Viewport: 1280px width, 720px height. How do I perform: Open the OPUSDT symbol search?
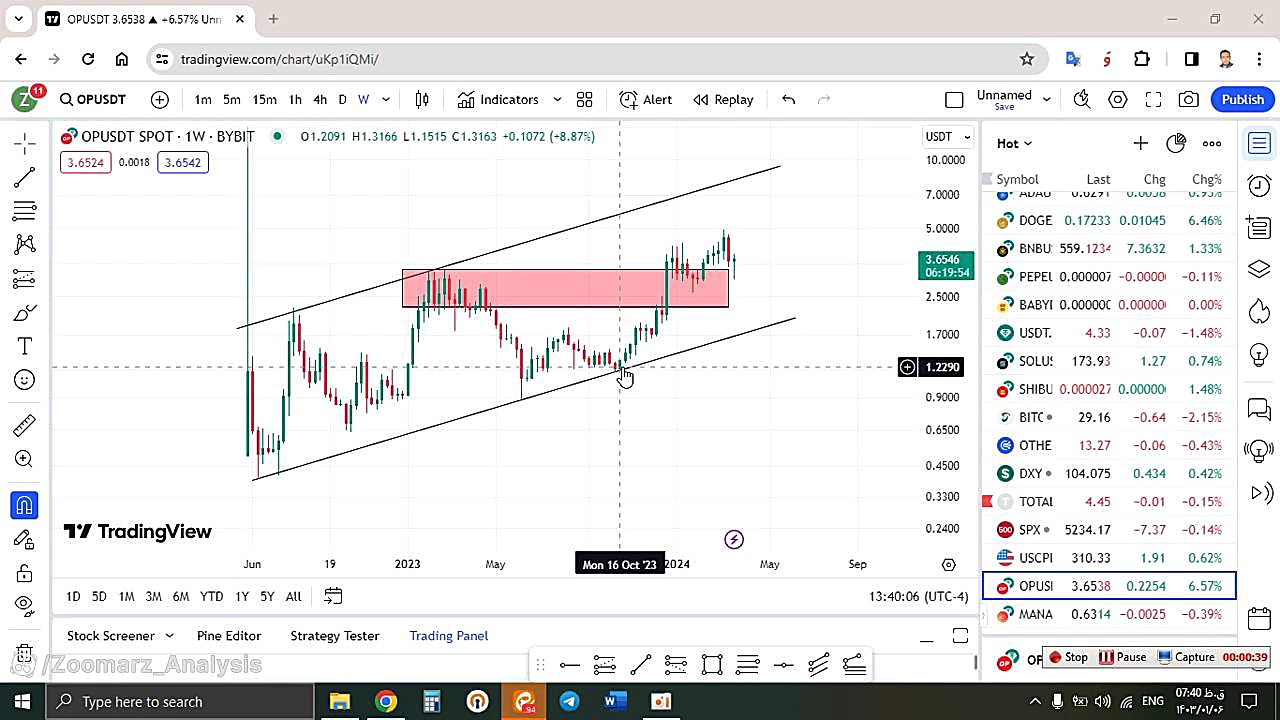pos(93,99)
